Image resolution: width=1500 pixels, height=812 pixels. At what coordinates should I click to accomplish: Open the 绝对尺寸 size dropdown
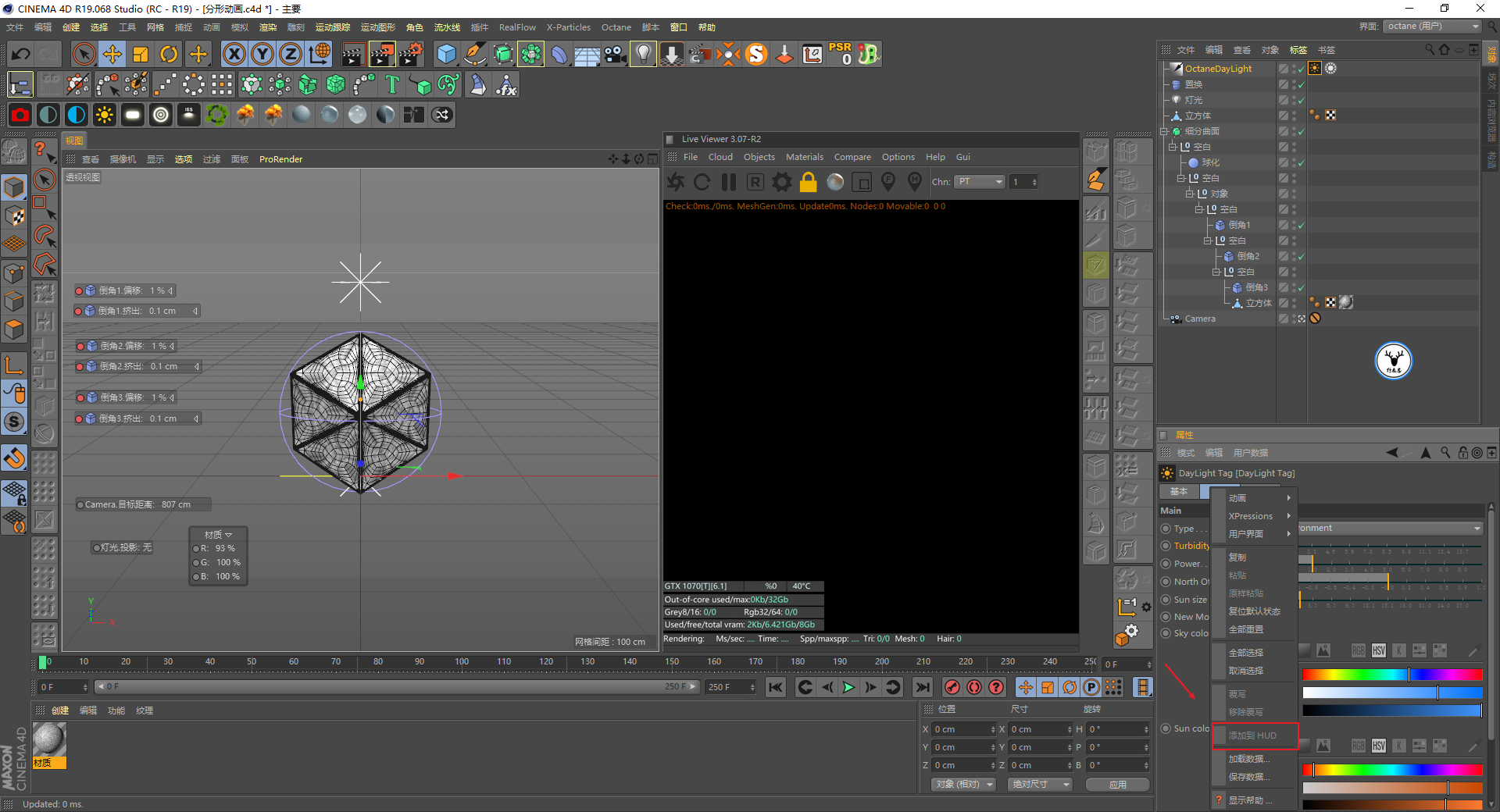click(1039, 785)
